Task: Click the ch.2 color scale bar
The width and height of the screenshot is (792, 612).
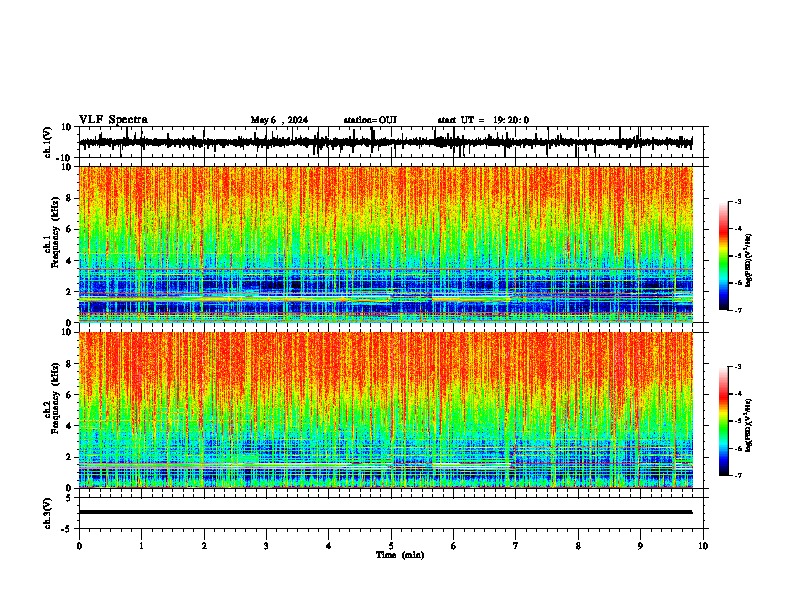Action: tap(723, 421)
